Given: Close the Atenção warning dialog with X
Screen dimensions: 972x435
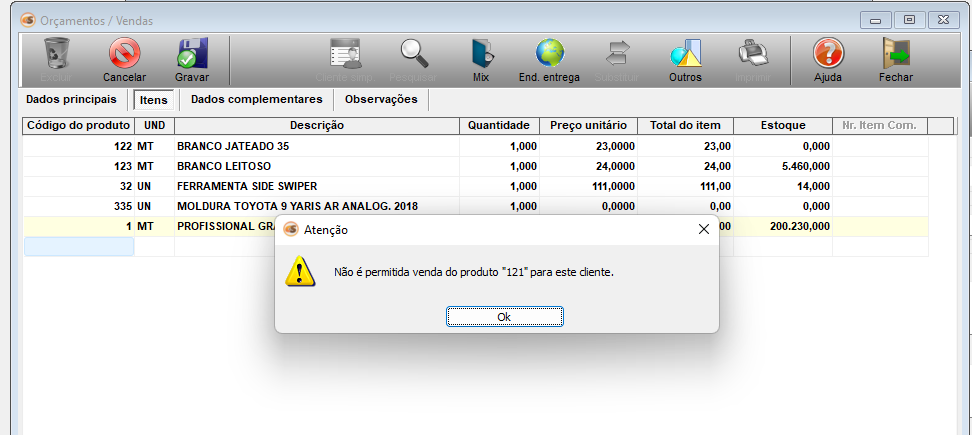Looking at the screenshot, I should pos(703,229).
